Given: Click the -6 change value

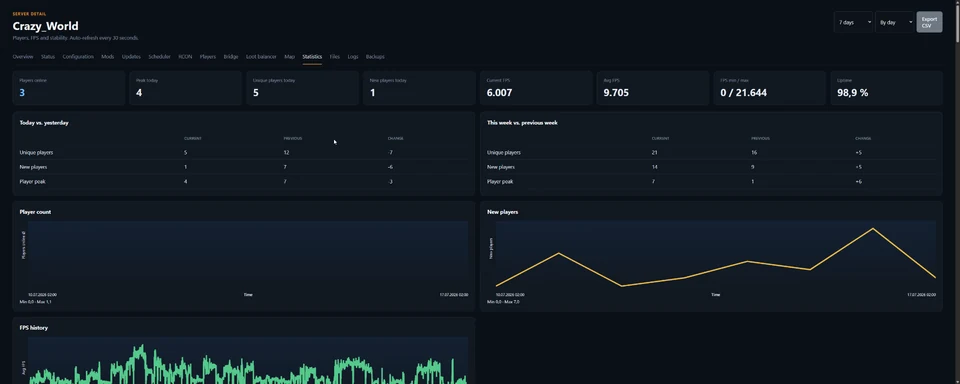Looking at the screenshot, I should (390, 167).
